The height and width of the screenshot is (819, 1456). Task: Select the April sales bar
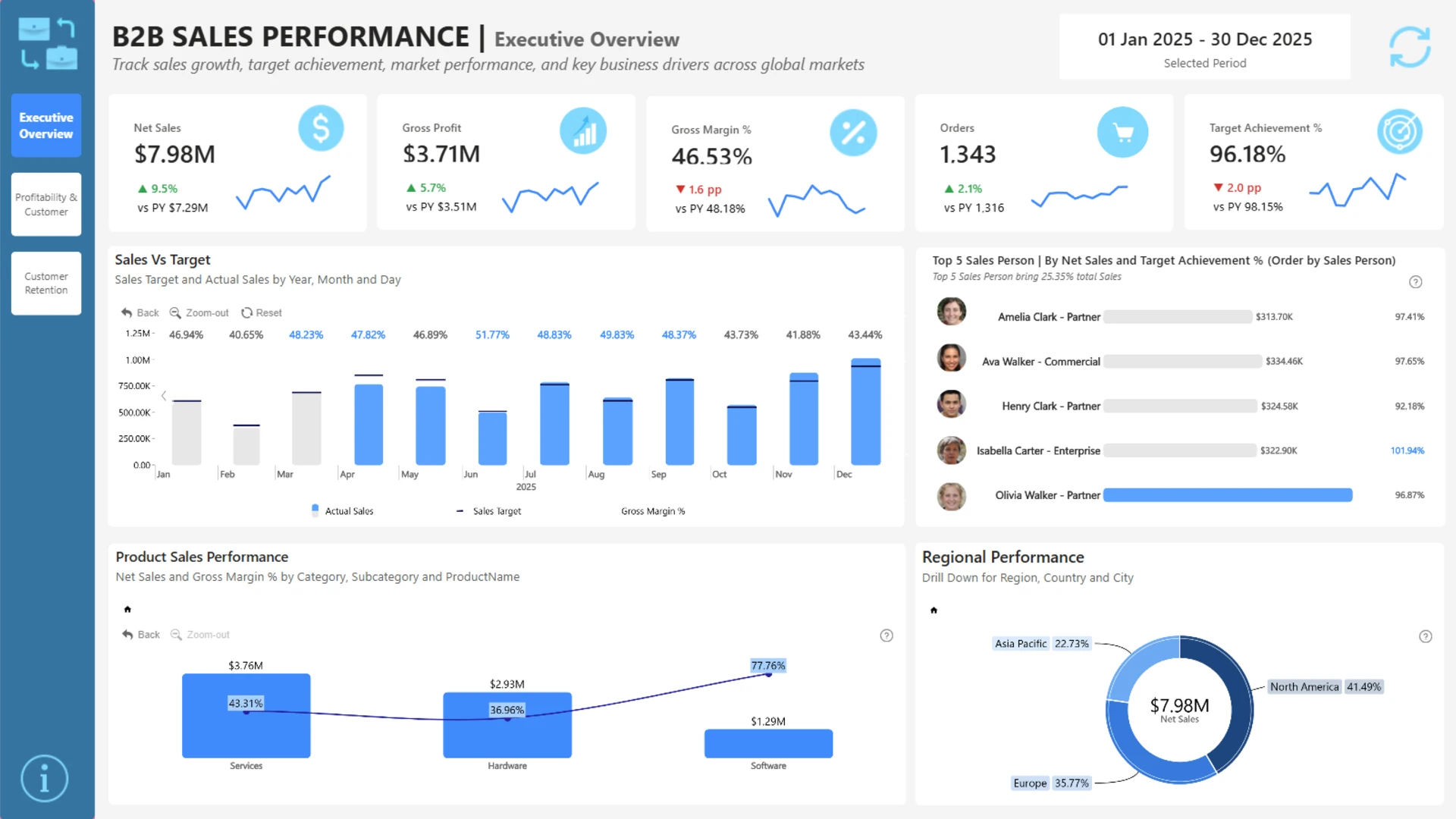369,424
